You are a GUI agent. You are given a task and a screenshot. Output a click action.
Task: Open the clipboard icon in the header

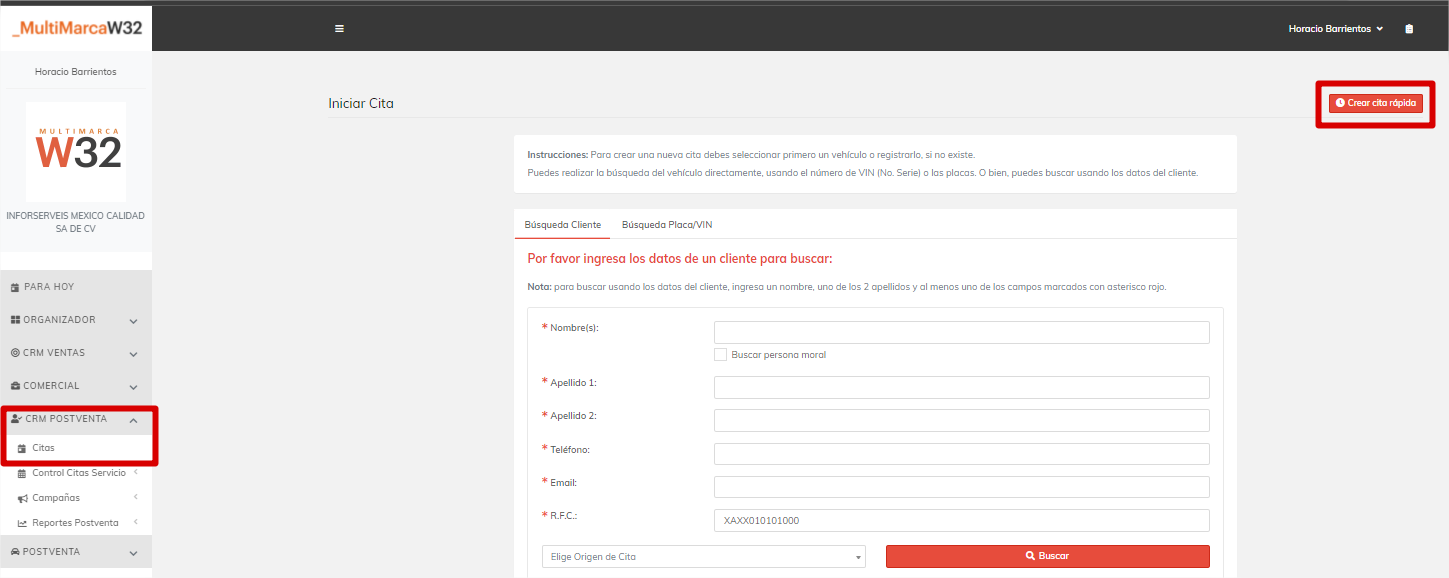(1409, 29)
